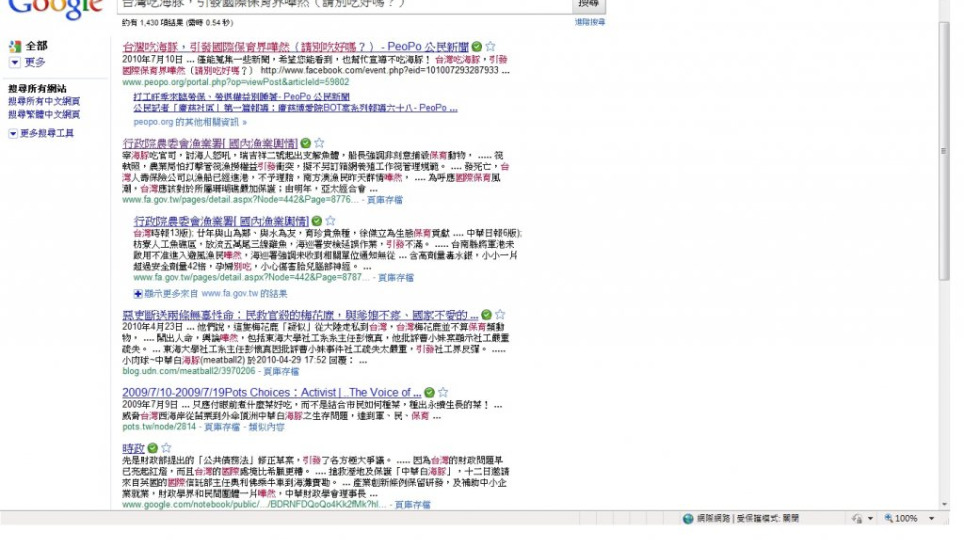
Task: Select 搜尋繁體中文網頁 filter
Action: pyautogui.click(x=44, y=114)
